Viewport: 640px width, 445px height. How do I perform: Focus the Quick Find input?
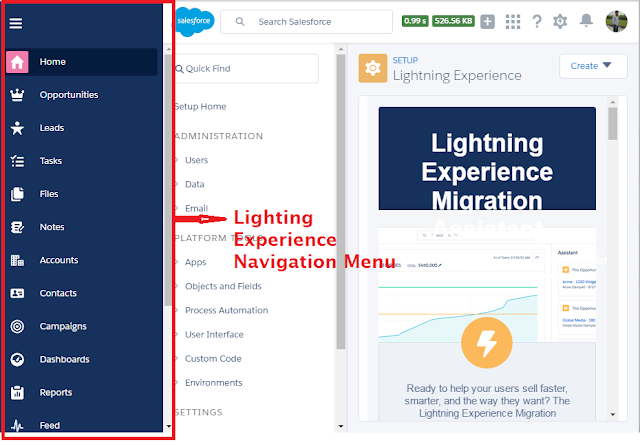pyautogui.click(x=247, y=69)
